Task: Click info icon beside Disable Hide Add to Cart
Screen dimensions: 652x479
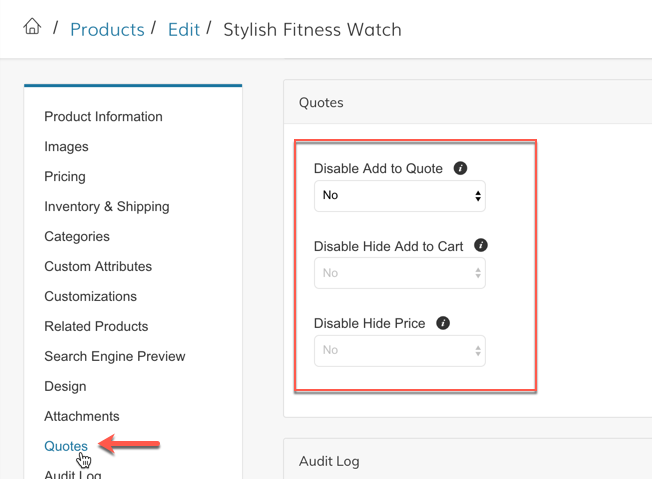Action: [x=481, y=245]
